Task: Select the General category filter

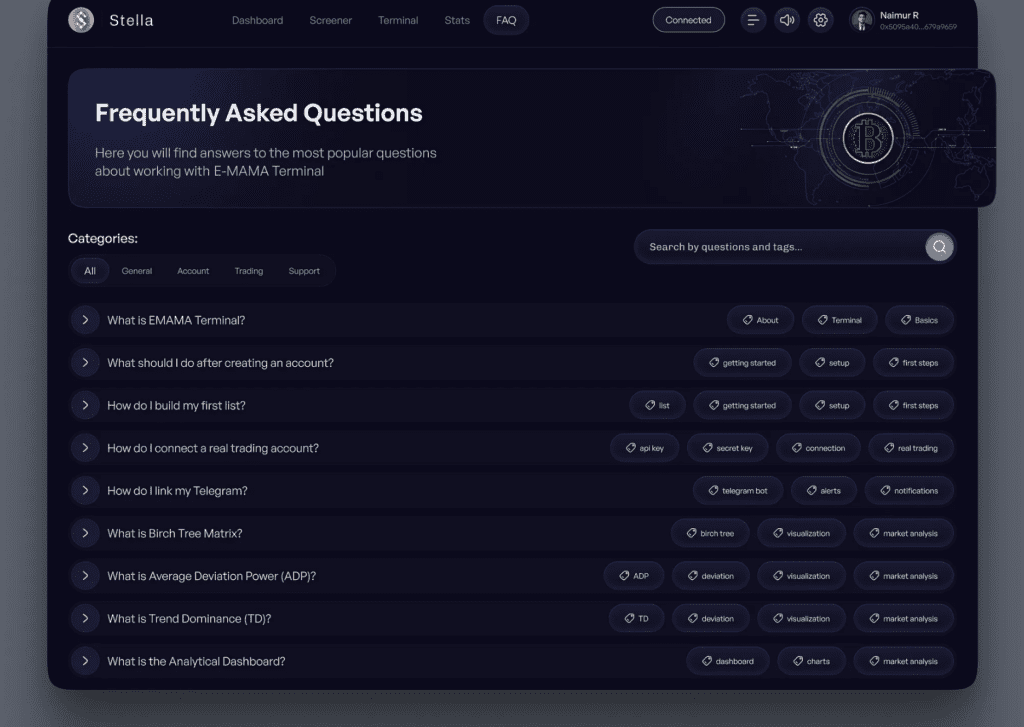Action: tap(137, 271)
